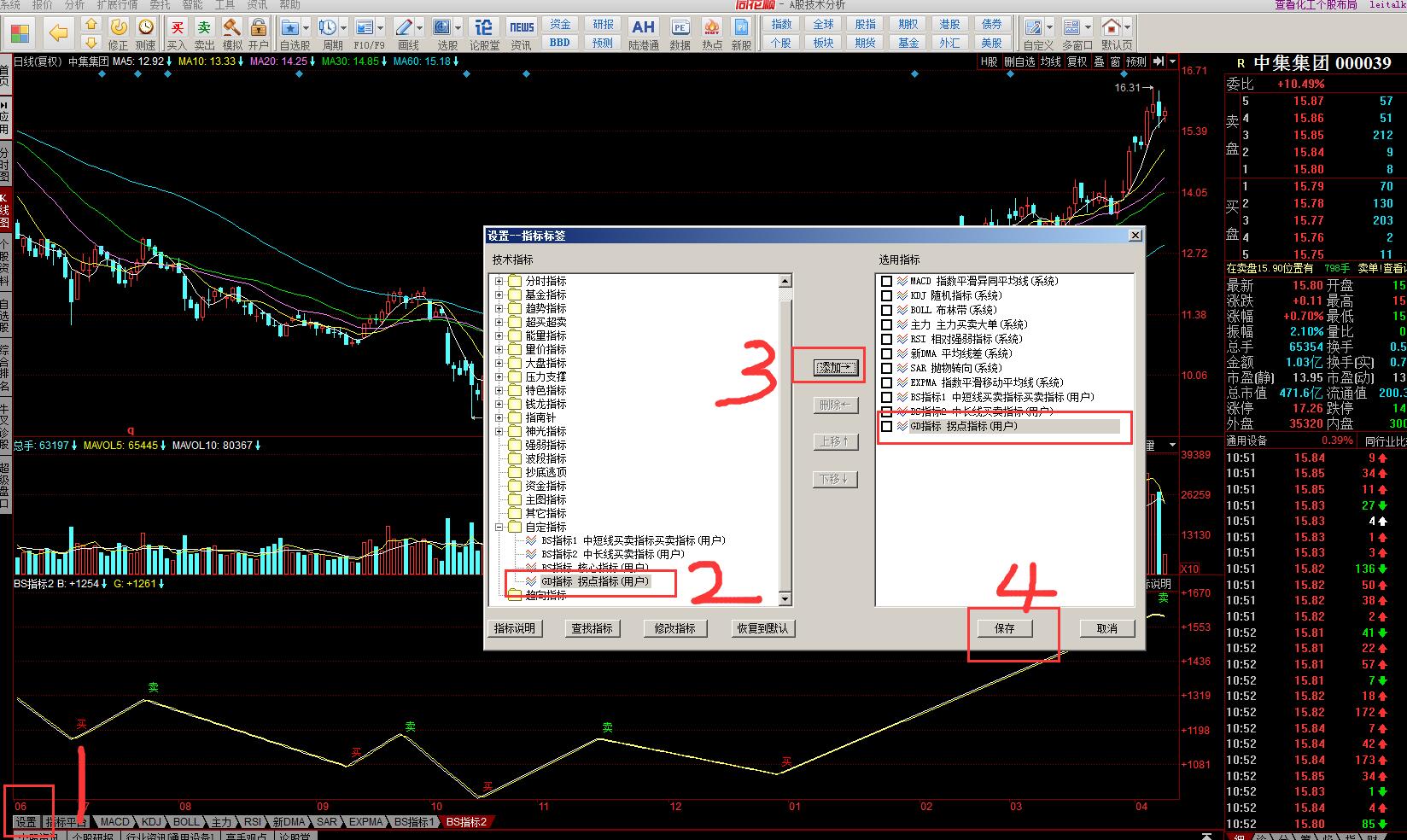Screen dimensions: 1407x840
Task: Click the 恢复到默认 button
Action: coord(762,628)
